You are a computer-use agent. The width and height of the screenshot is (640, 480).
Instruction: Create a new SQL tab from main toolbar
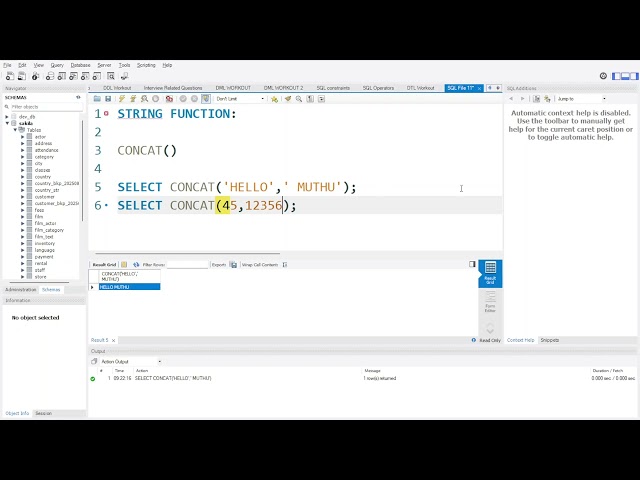tap(9, 76)
